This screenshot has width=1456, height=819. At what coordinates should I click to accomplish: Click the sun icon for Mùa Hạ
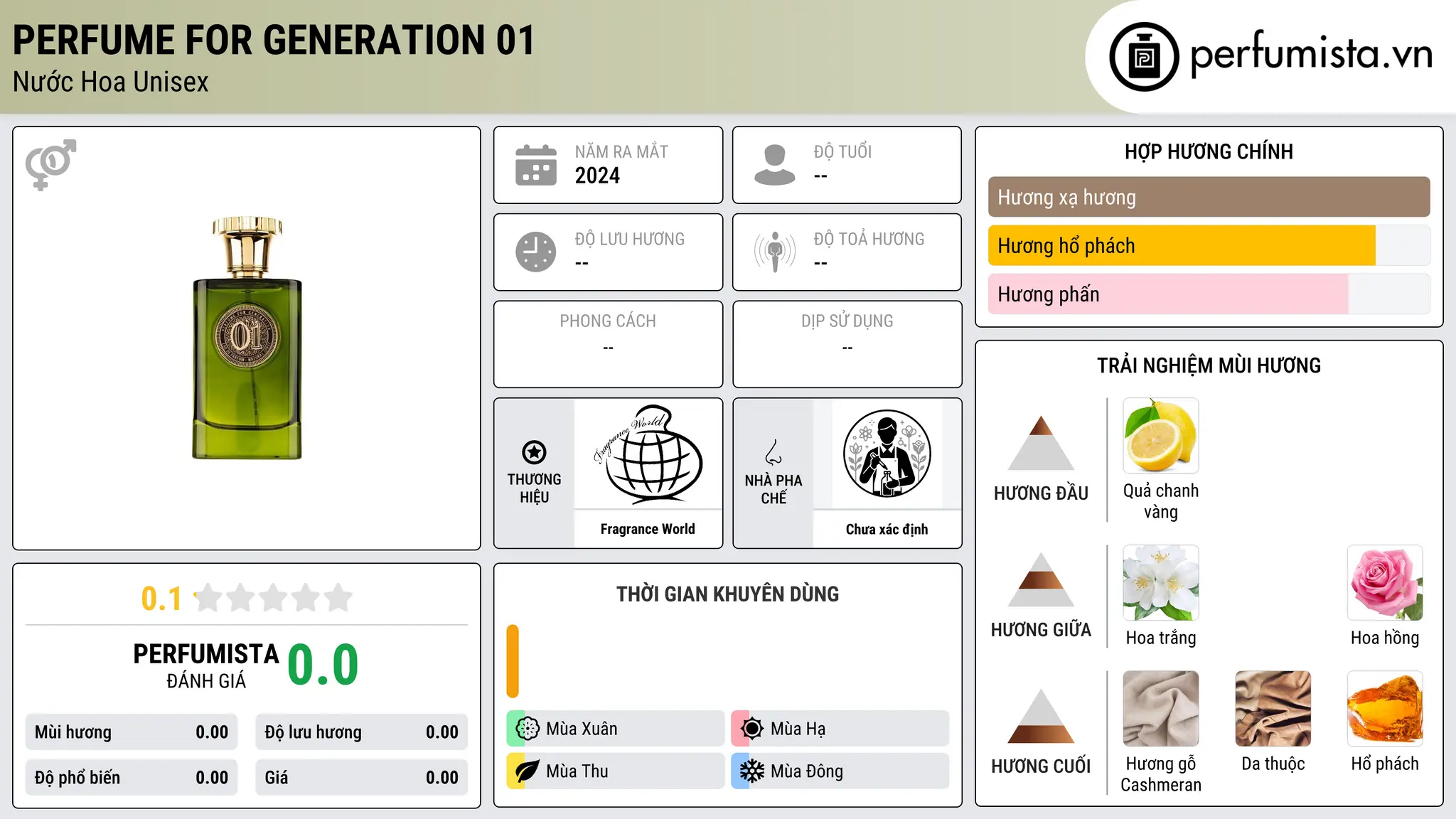tap(752, 729)
